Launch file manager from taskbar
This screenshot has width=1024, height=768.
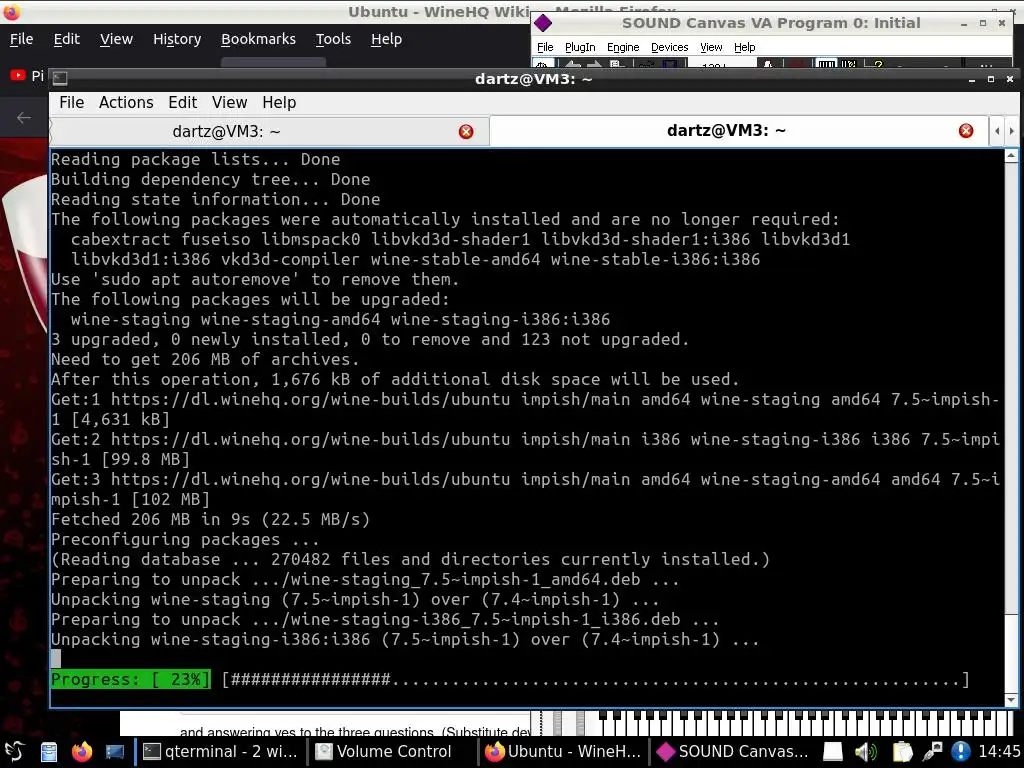point(49,752)
